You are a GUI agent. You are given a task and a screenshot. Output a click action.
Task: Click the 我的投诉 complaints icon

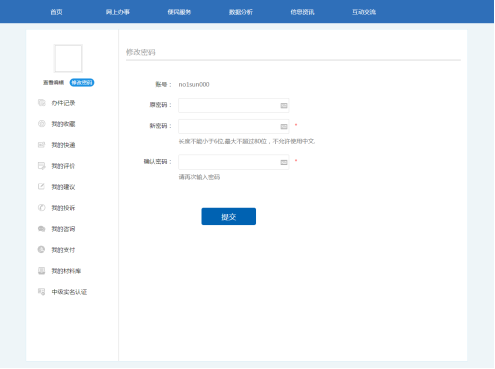41,208
